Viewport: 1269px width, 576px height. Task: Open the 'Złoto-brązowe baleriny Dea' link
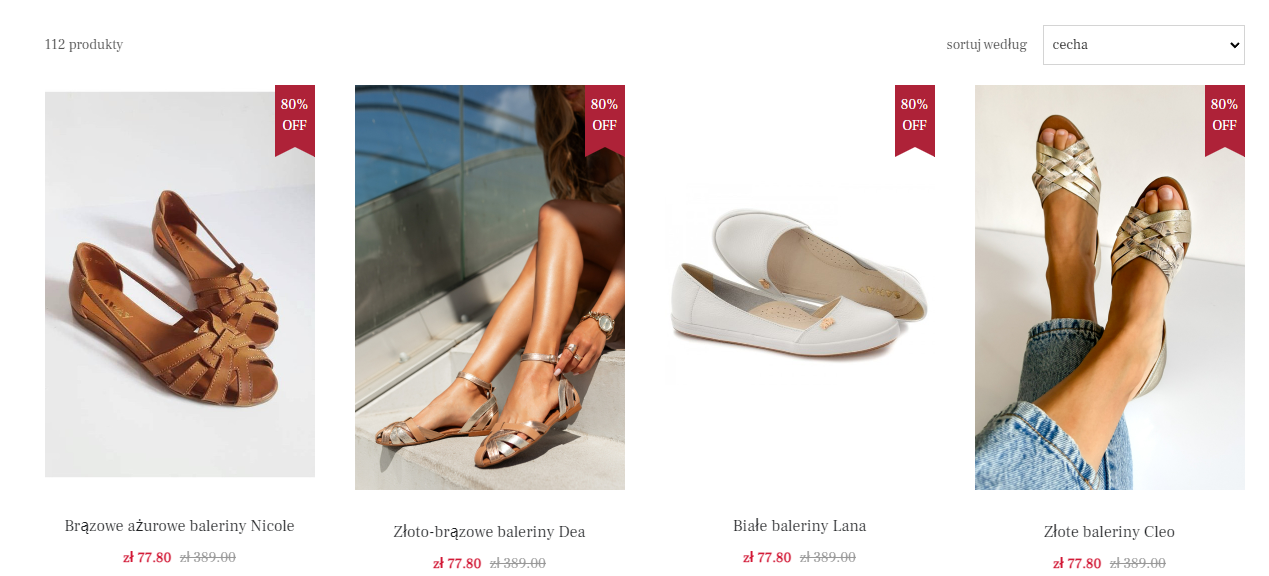490,532
